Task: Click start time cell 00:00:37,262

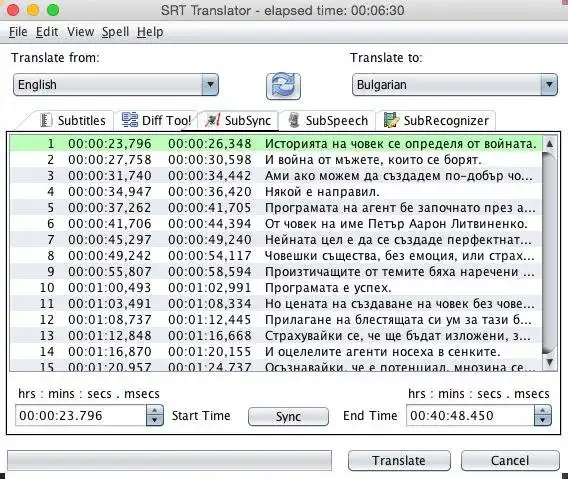Action: (x=109, y=208)
